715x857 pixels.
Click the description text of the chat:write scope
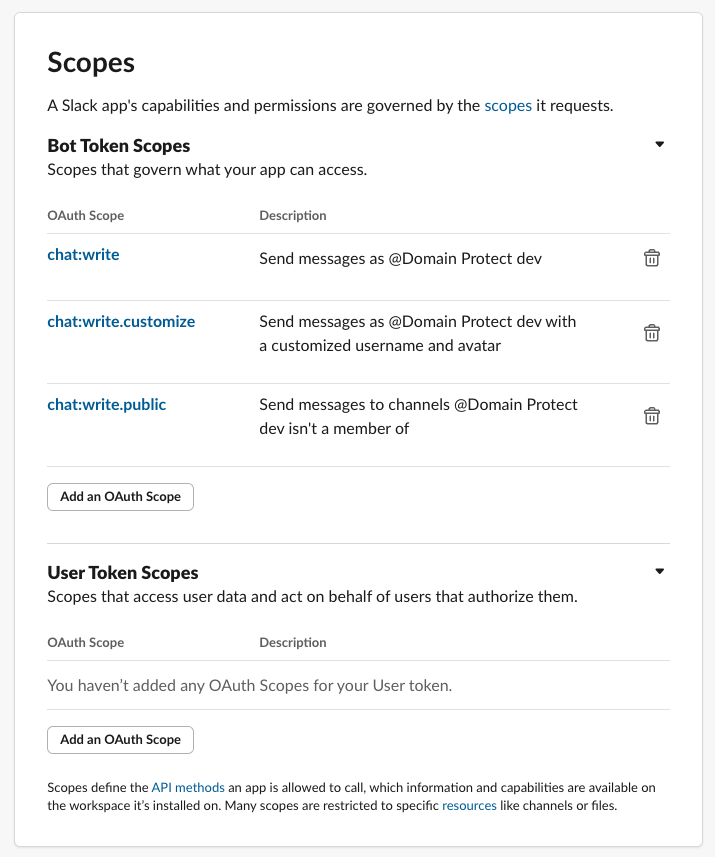(400, 259)
